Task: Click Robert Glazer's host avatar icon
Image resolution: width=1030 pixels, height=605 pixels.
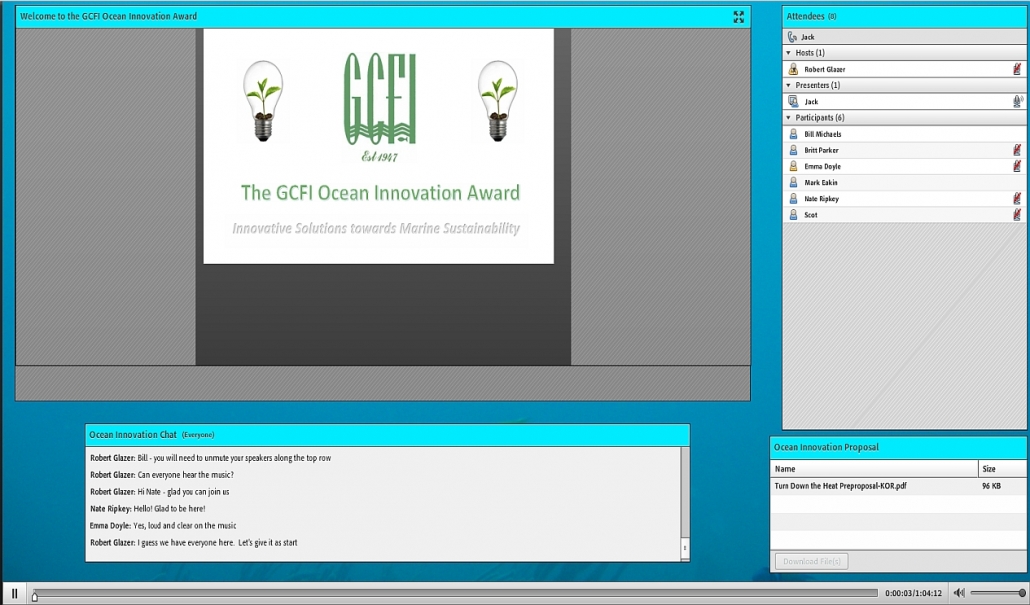Action: click(x=793, y=69)
